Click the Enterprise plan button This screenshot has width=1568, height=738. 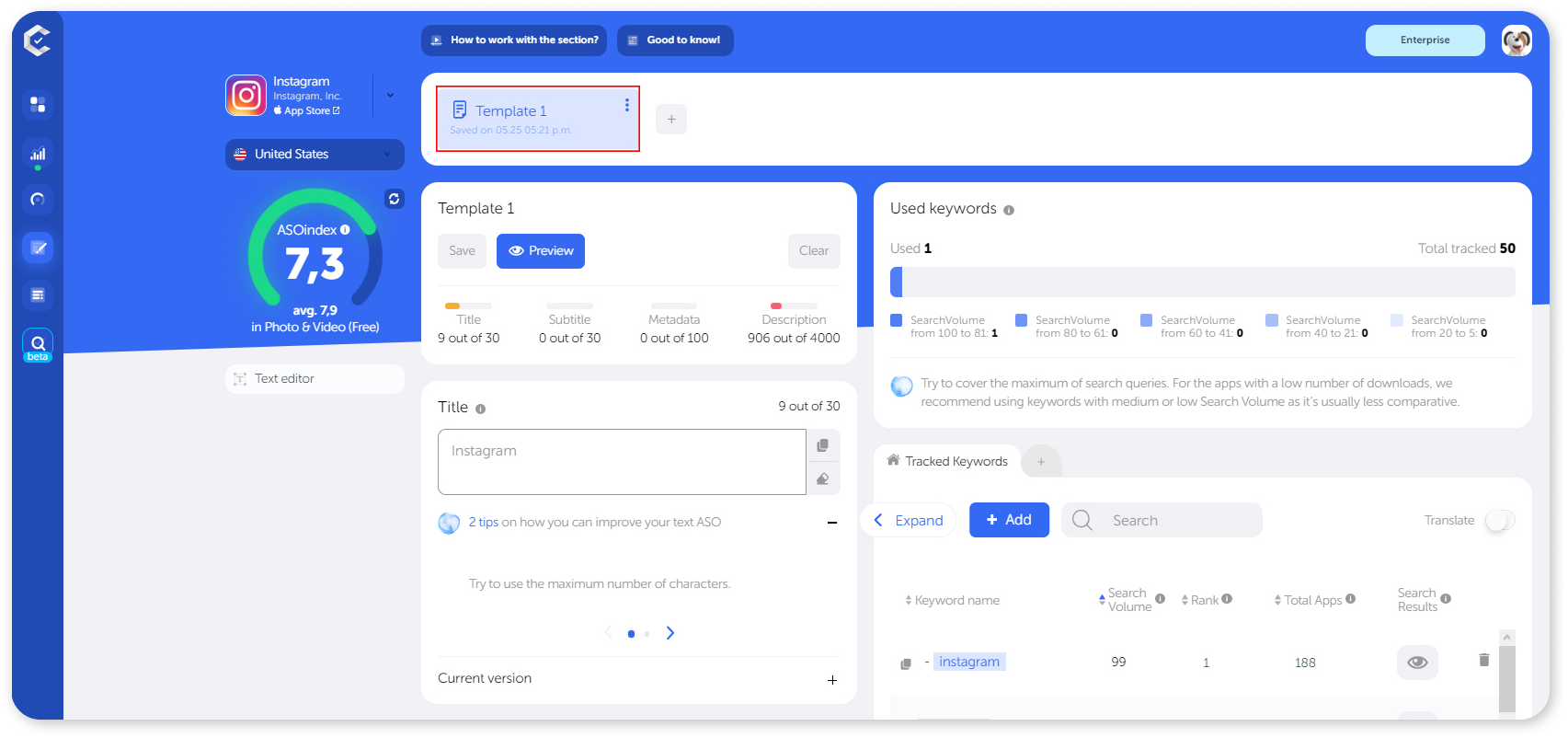1425,40
